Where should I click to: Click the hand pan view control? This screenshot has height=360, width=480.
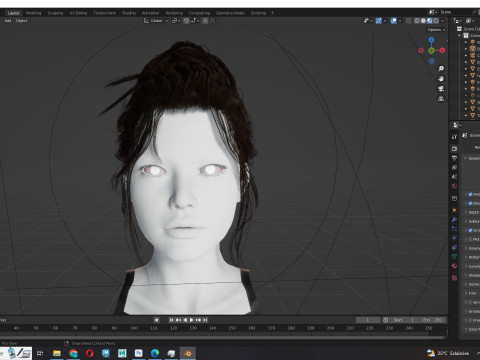[x=441, y=79]
